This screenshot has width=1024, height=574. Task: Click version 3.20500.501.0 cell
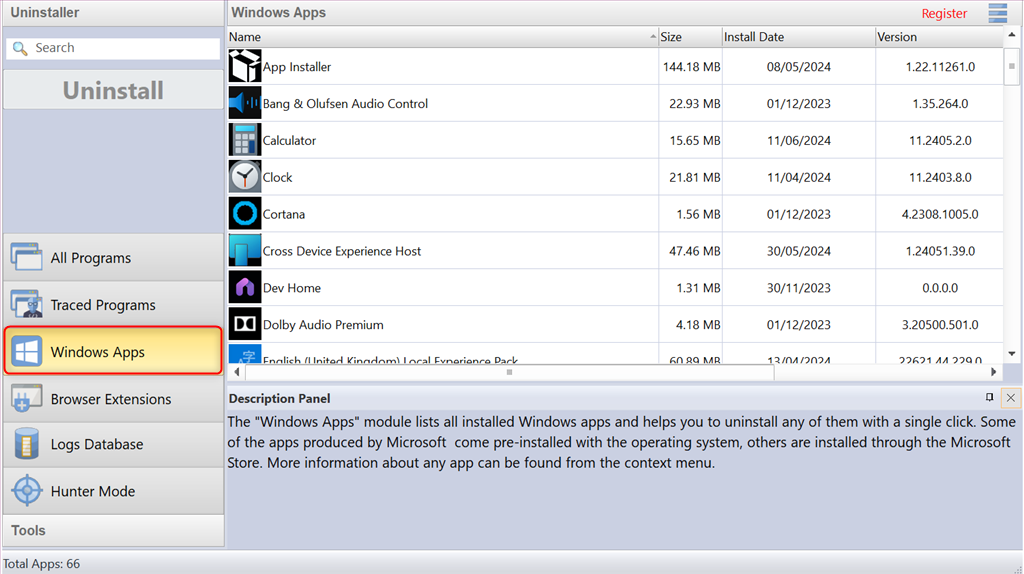click(x=940, y=325)
